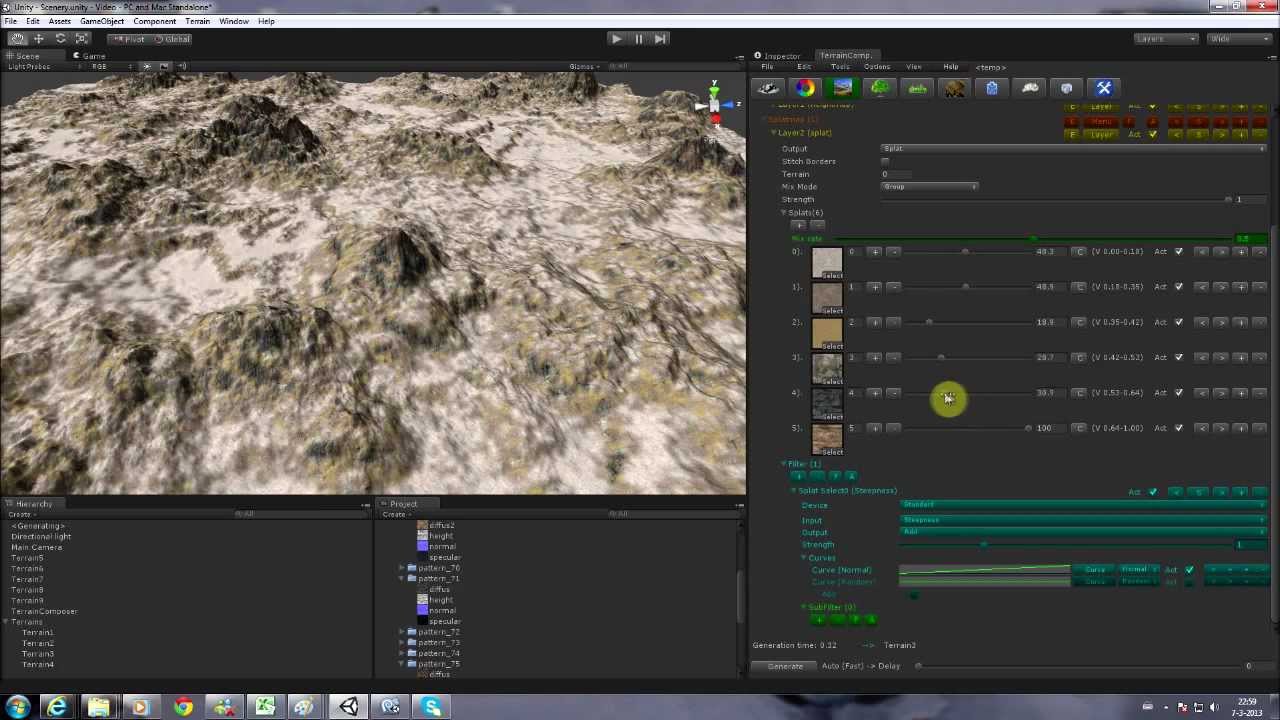Click the Generate button

[x=785, y=666]
